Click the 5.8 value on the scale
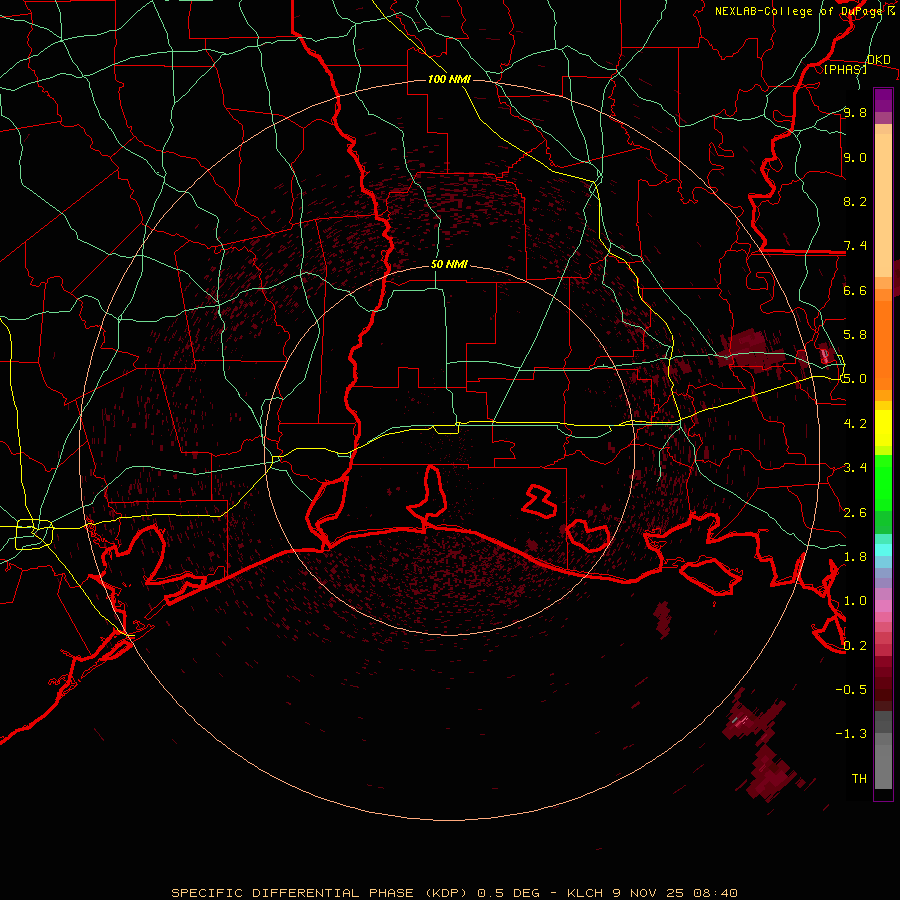This screenshot has height=900, width=900. [x=855, y=334]
